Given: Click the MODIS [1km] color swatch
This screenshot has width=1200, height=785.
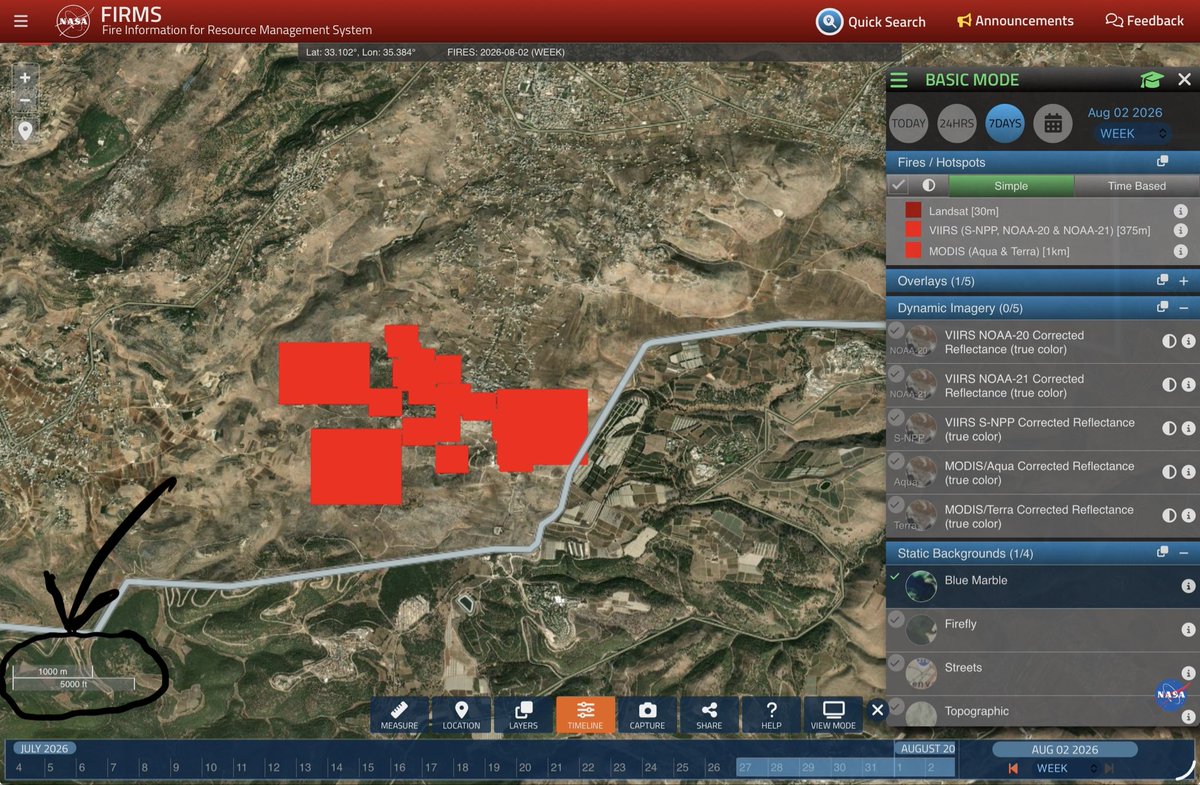Looking at the screenshot, I should click(x=913, y=250).
